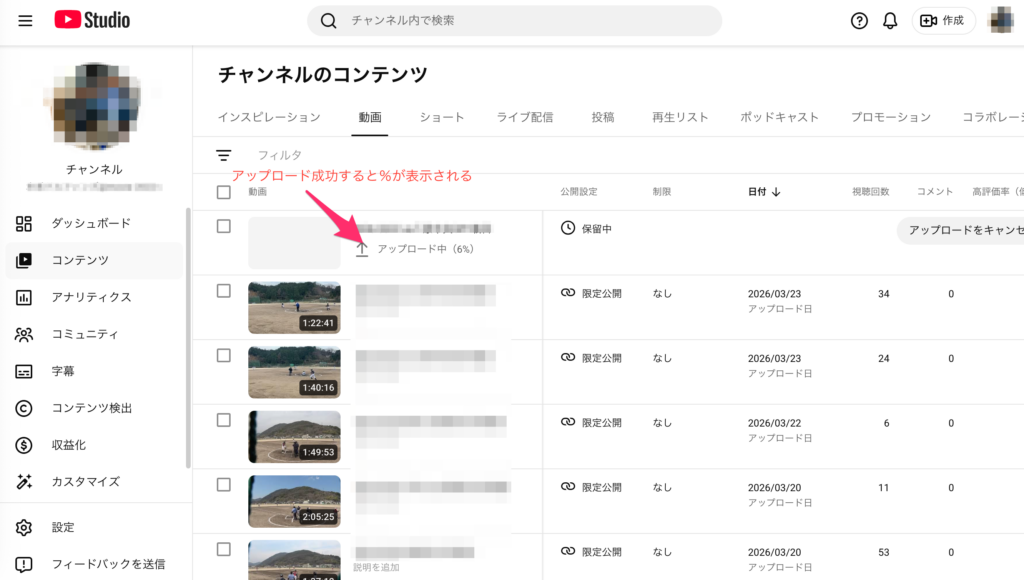Open the account avatar menu
This screenshot has width=1024, height=580.
[x=1002, y=21]
